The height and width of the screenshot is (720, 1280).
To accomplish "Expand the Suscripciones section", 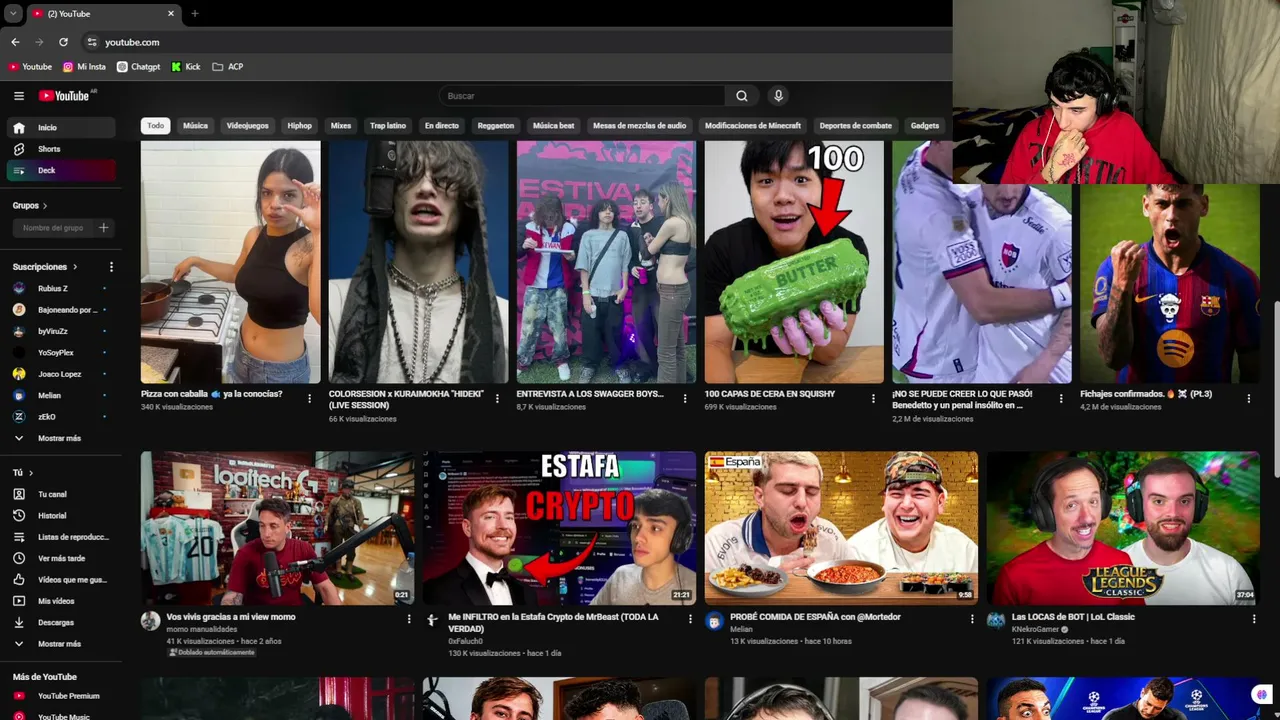I will [45, 267].
